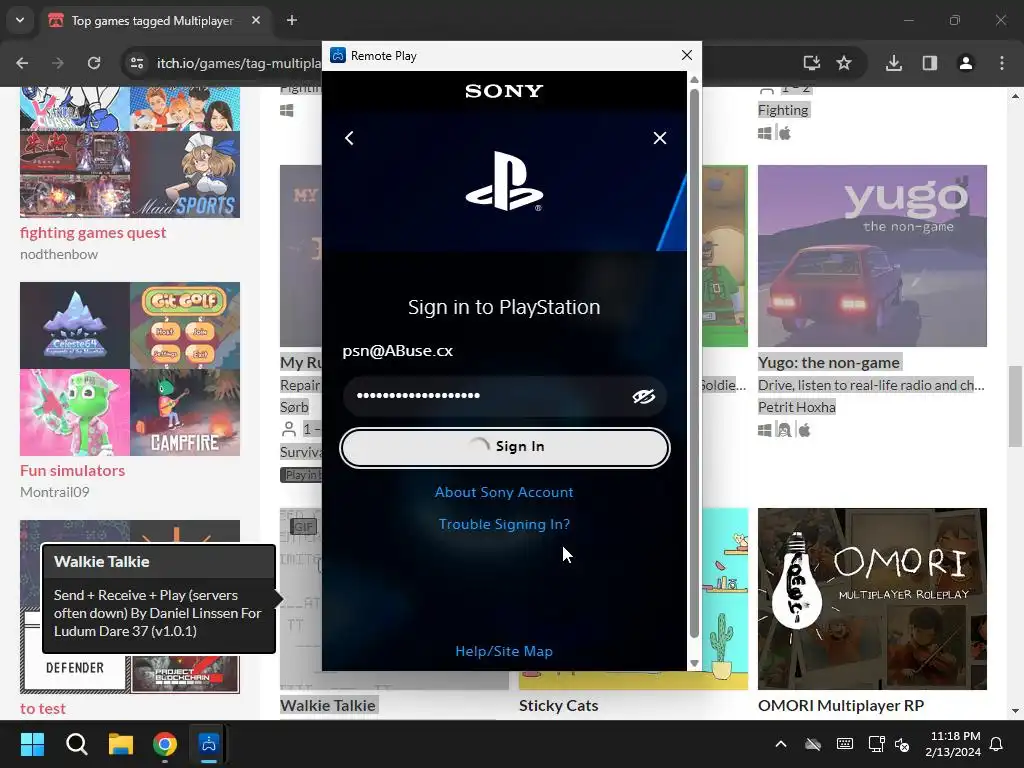Image resolution: width=1024 pixels, height=768 pixels.
Task: Open Walkie Talkie game title link
Action: click(328, 706)
